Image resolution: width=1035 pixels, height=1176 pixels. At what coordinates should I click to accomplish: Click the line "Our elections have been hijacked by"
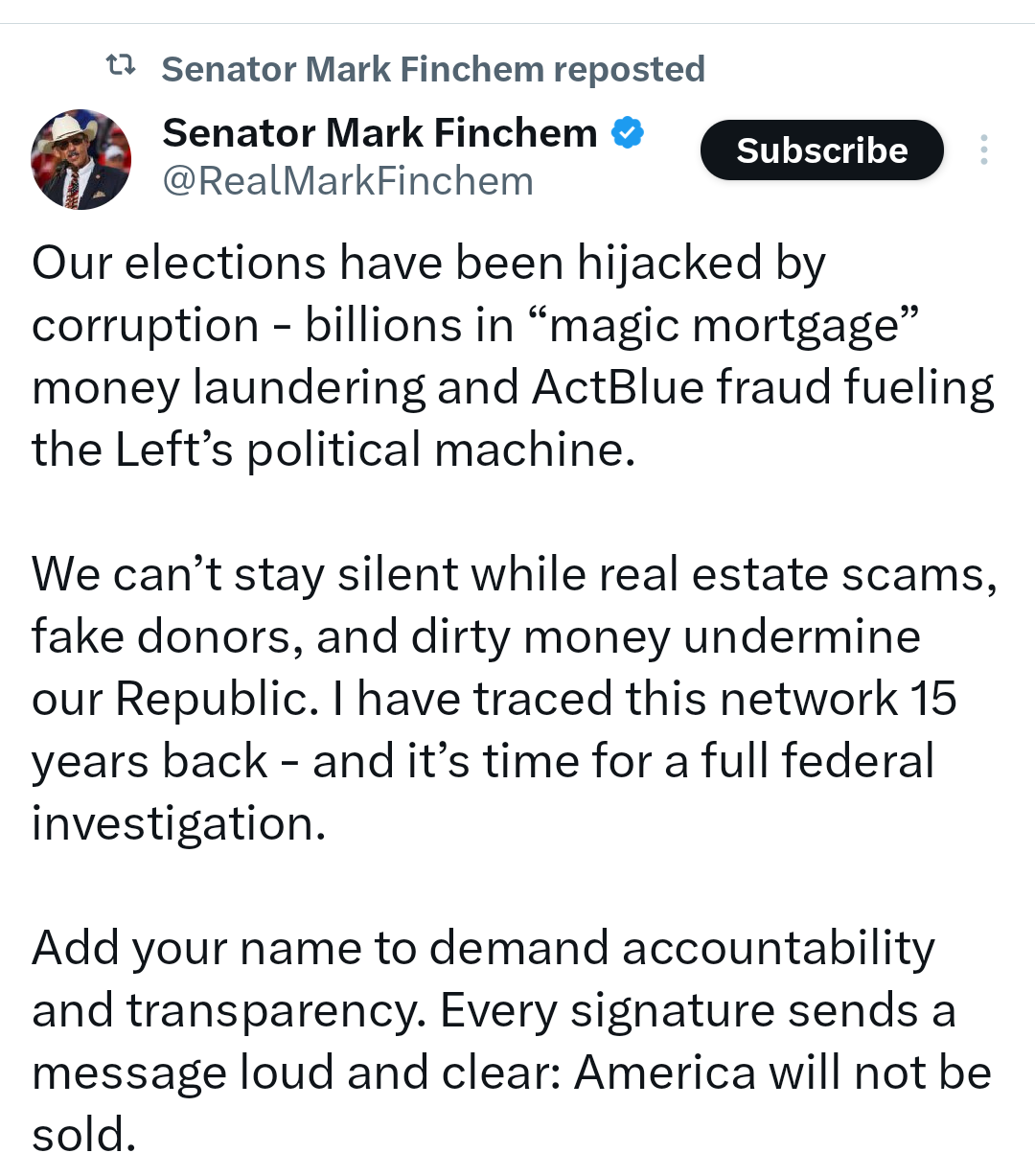pos(428,263)
